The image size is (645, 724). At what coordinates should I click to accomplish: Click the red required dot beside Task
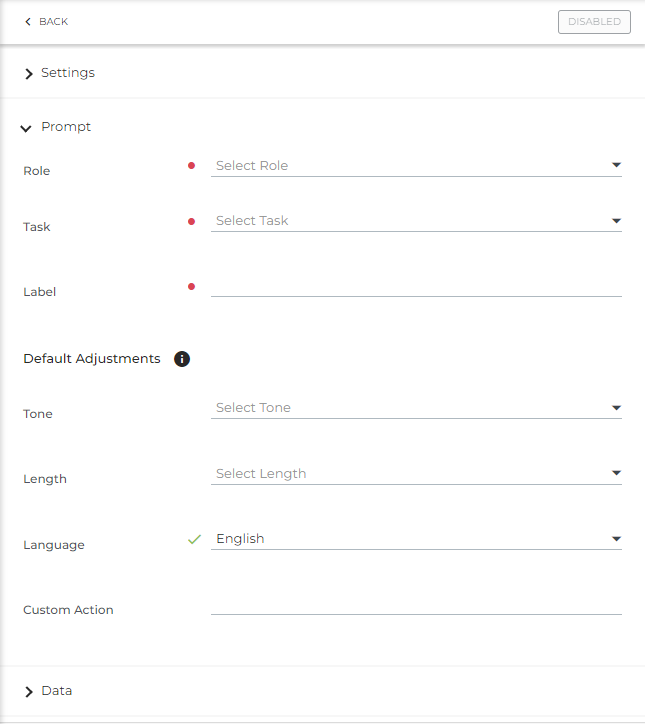[191, 221]
